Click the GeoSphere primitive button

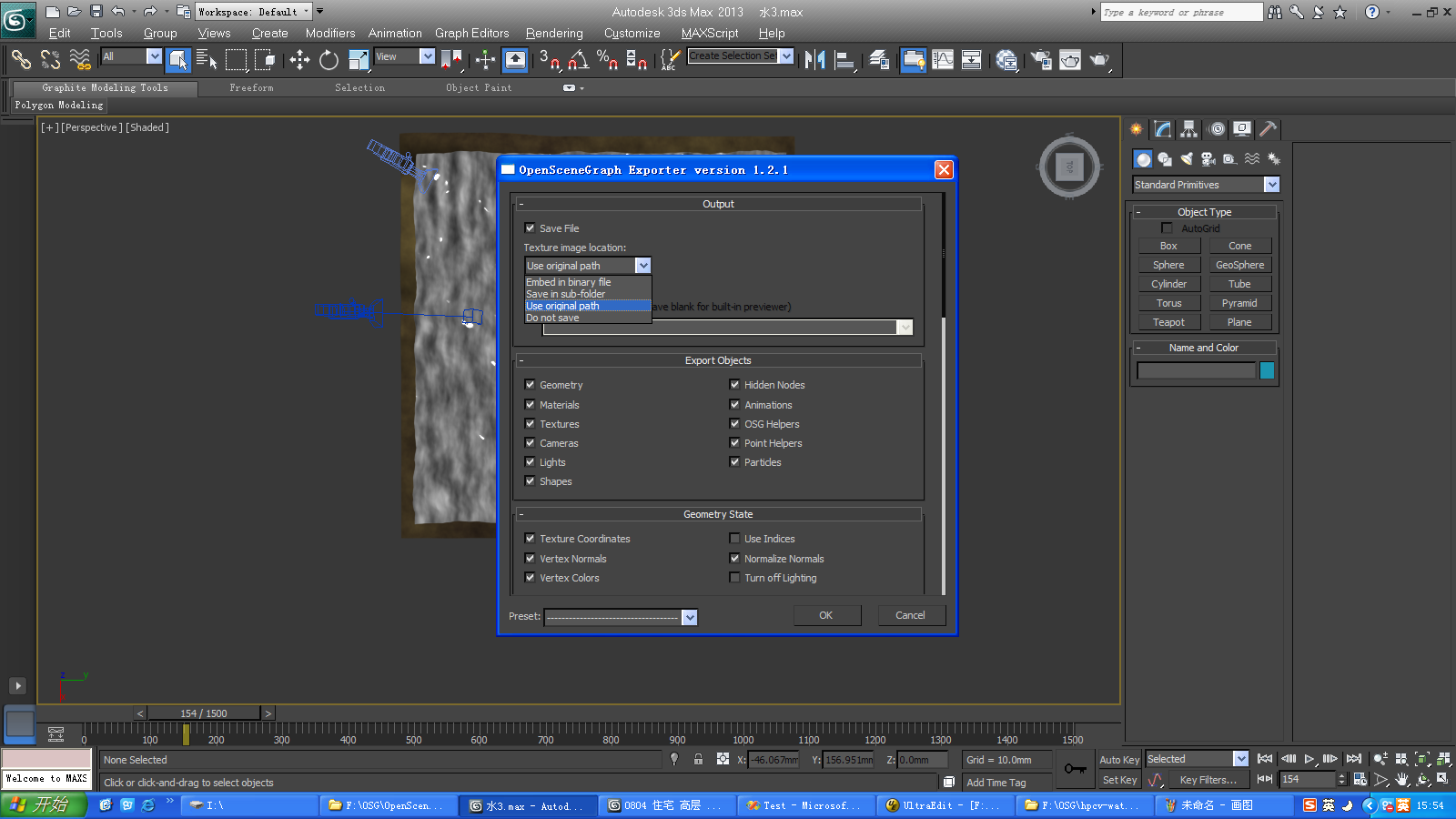[x=1239, y=265]
